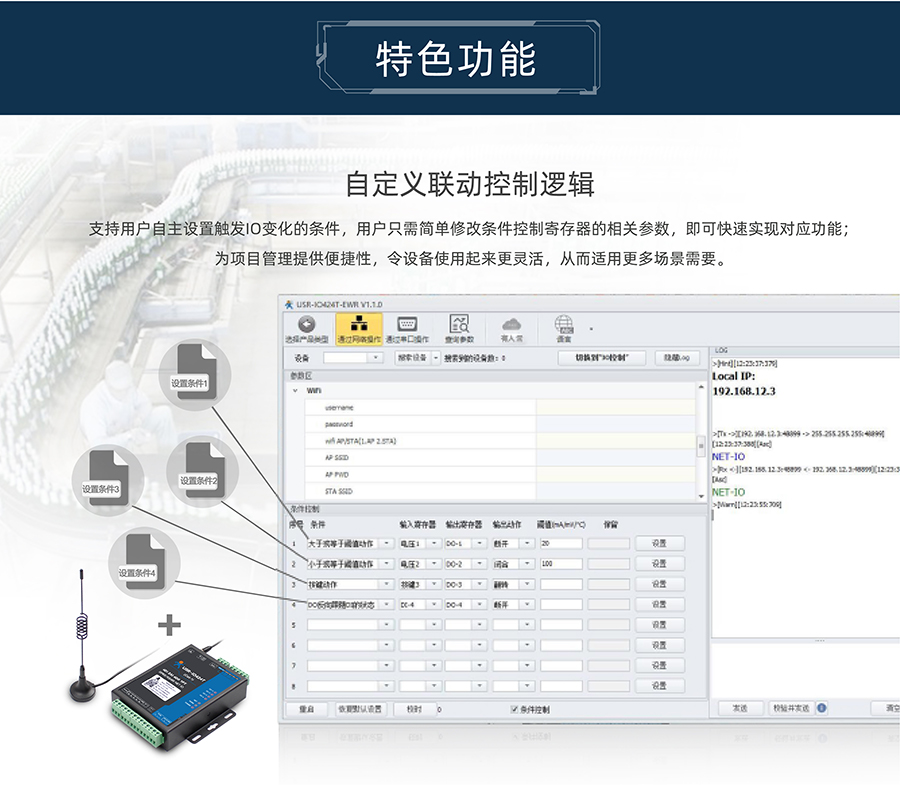Click the 选择产品类型 back-arrow icon
Screen dimensions: 900x786
pyautogui.click(x=306, y=325)
